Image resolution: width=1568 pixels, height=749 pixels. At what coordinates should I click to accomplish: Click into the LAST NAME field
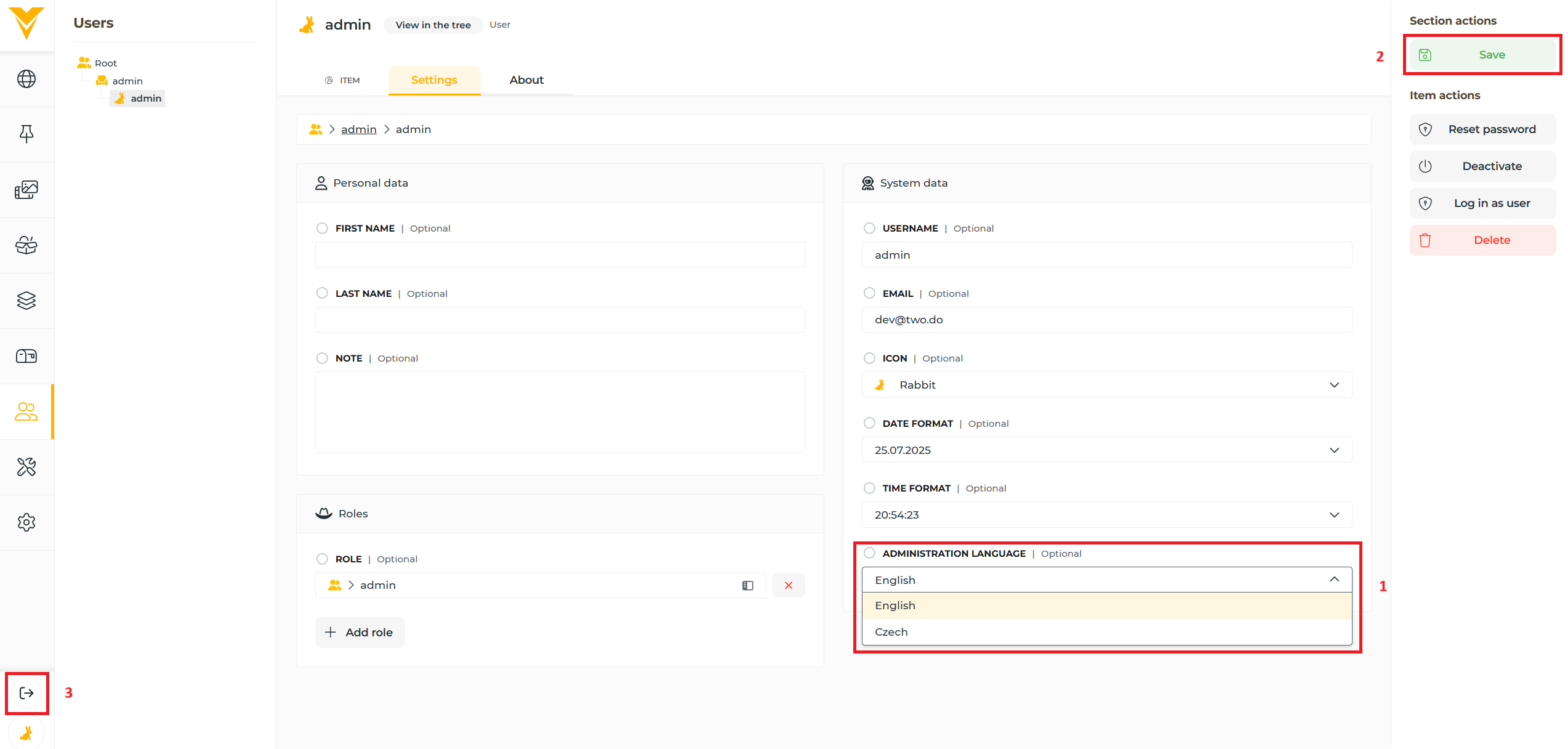click(560, 320)
